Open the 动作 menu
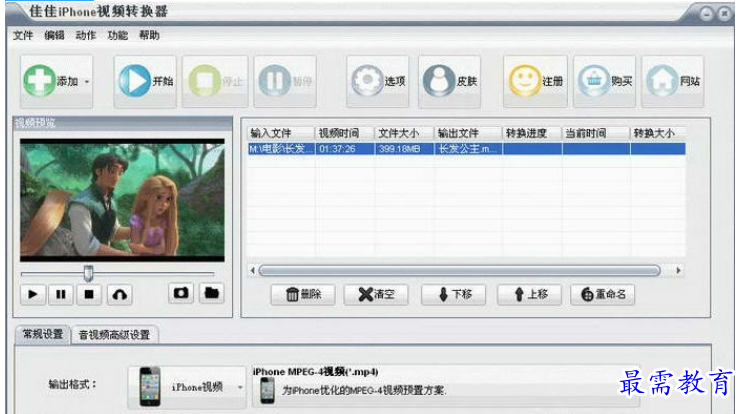 click(86, 35)
